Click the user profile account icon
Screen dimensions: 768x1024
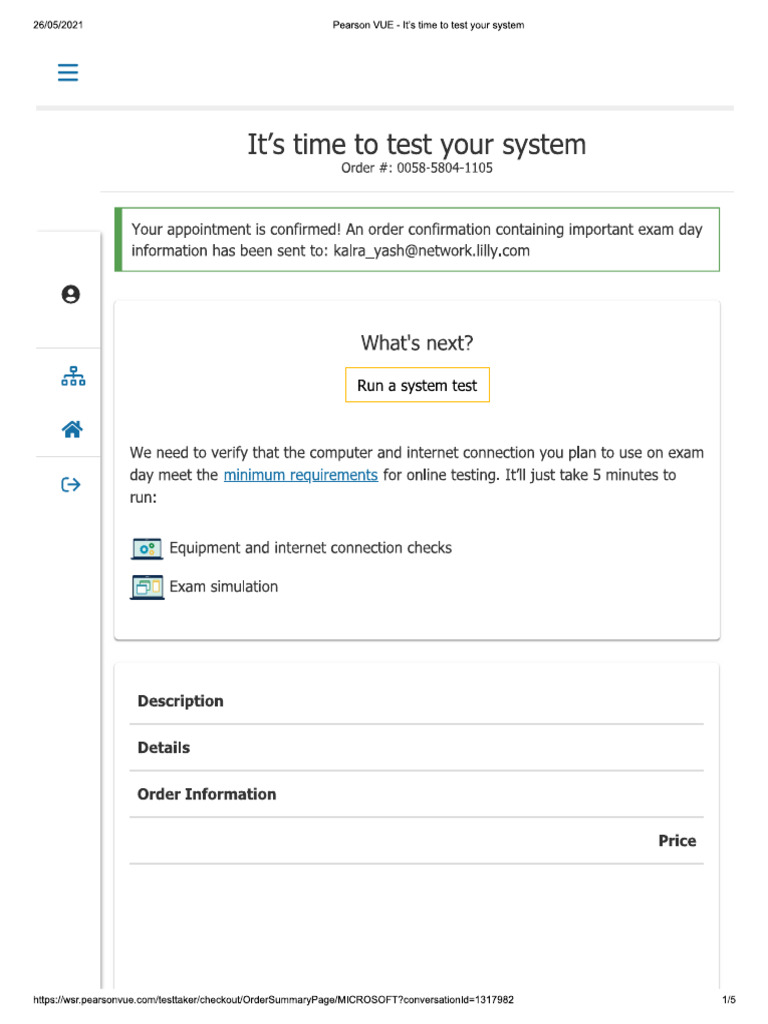coord(70,294)
